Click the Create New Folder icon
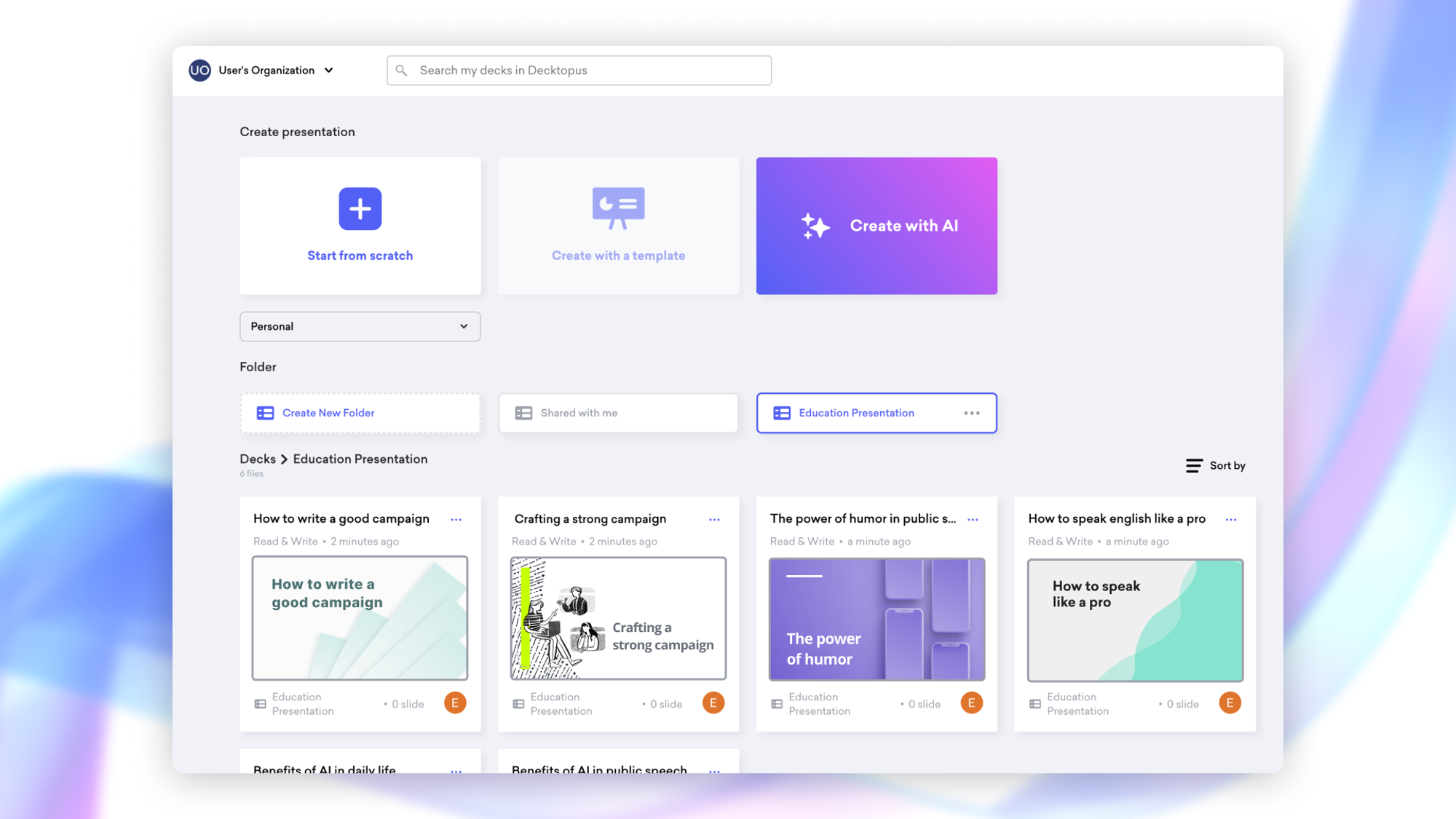Image resolution: width=1456 pixels, height=819 pixels. 265,412
